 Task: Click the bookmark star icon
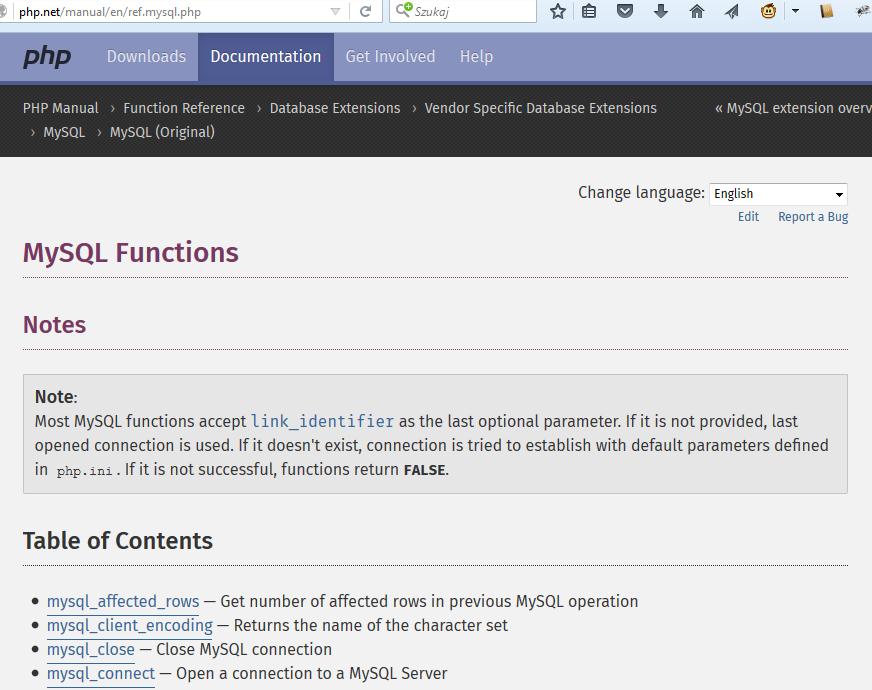coord(558,11)
